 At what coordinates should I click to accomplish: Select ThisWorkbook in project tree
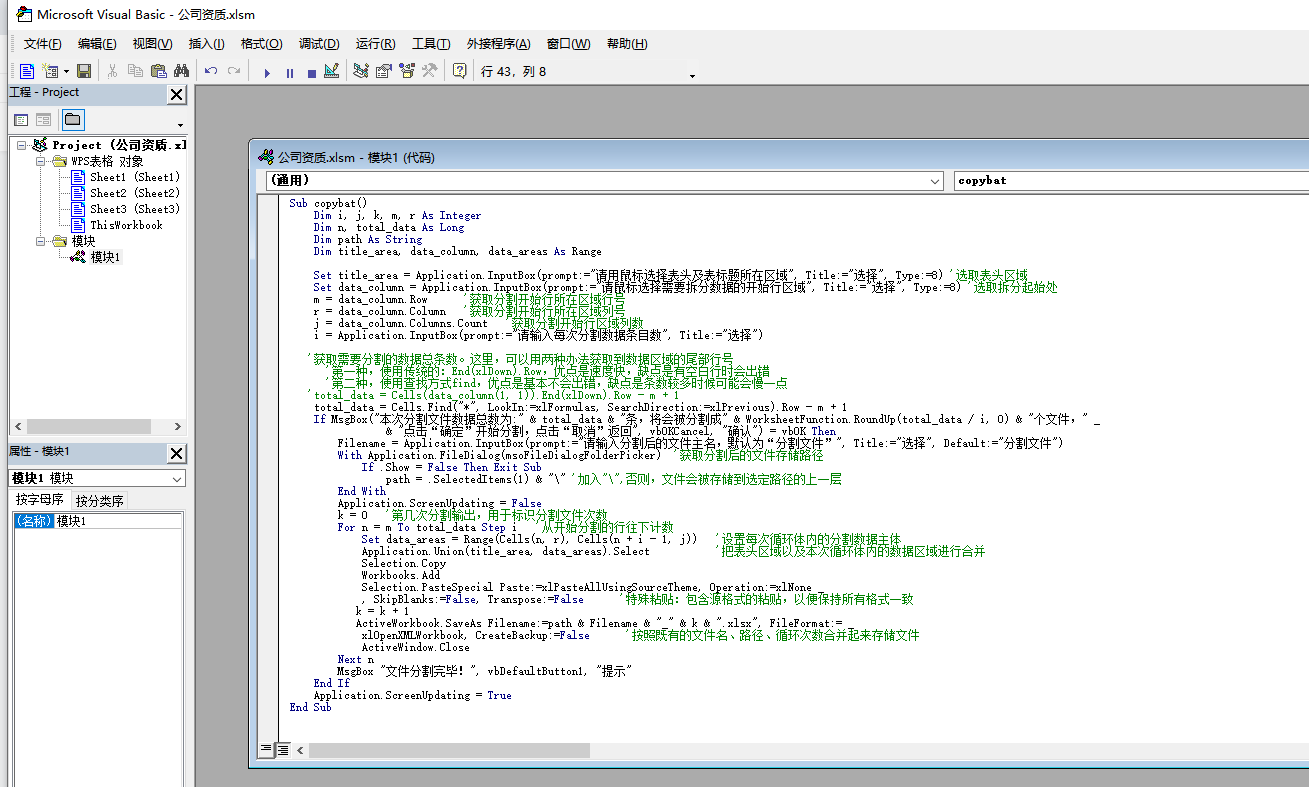point(126,225)
